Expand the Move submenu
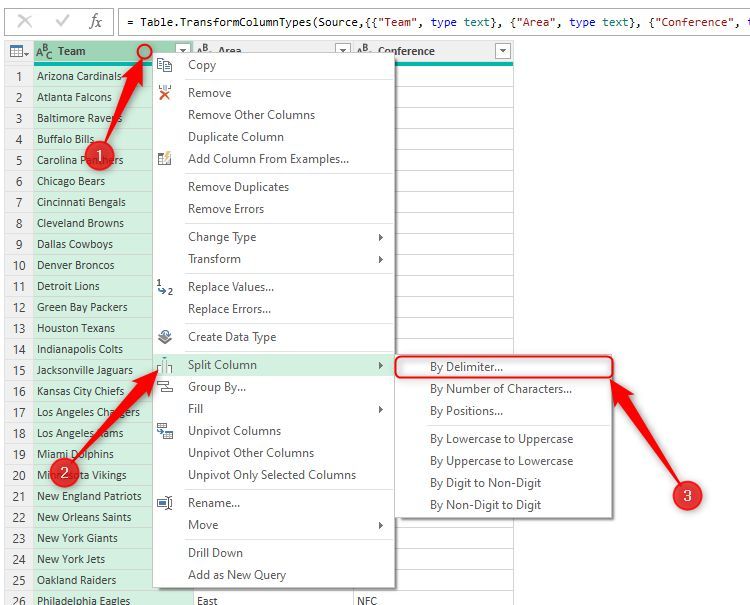 (x=380, y=525)
